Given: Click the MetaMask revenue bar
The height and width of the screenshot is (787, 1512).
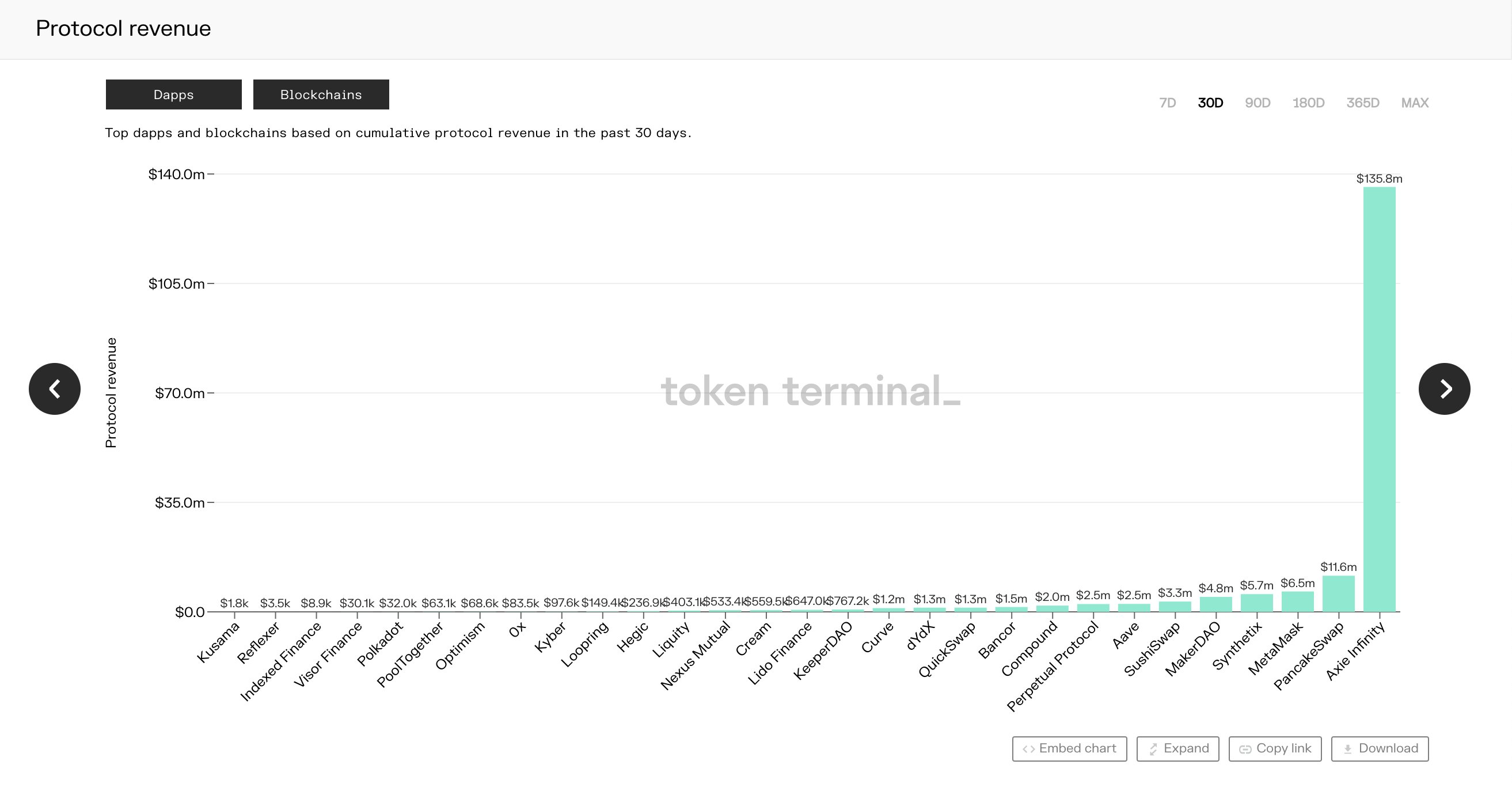Looking at the screenshot, I should tap(1298, 602).
